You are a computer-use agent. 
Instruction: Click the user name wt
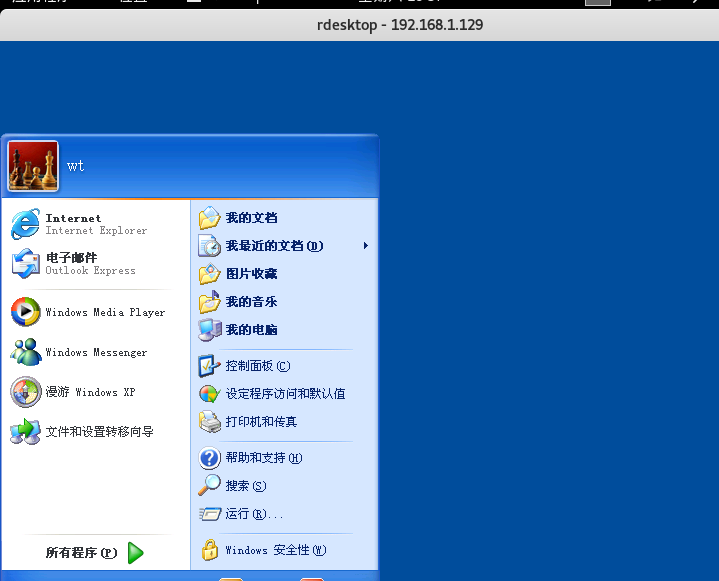75,166
